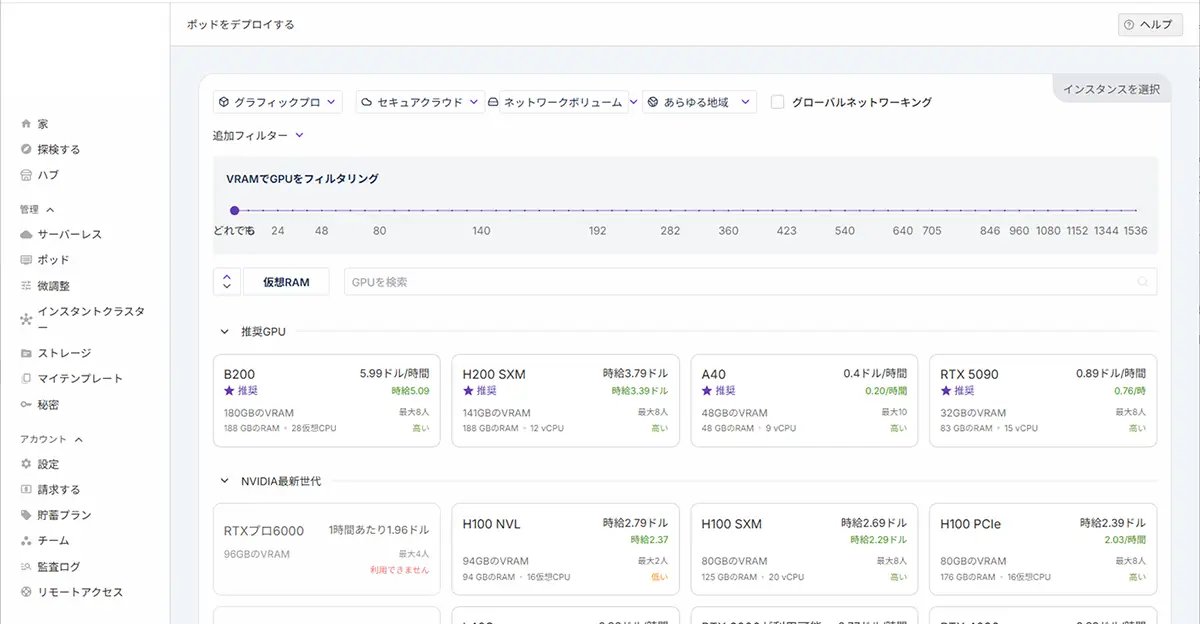Screen dimensions: 1200x624
Task: Select the RTXプロ6000 GPU card
Action: coord(326,549)
